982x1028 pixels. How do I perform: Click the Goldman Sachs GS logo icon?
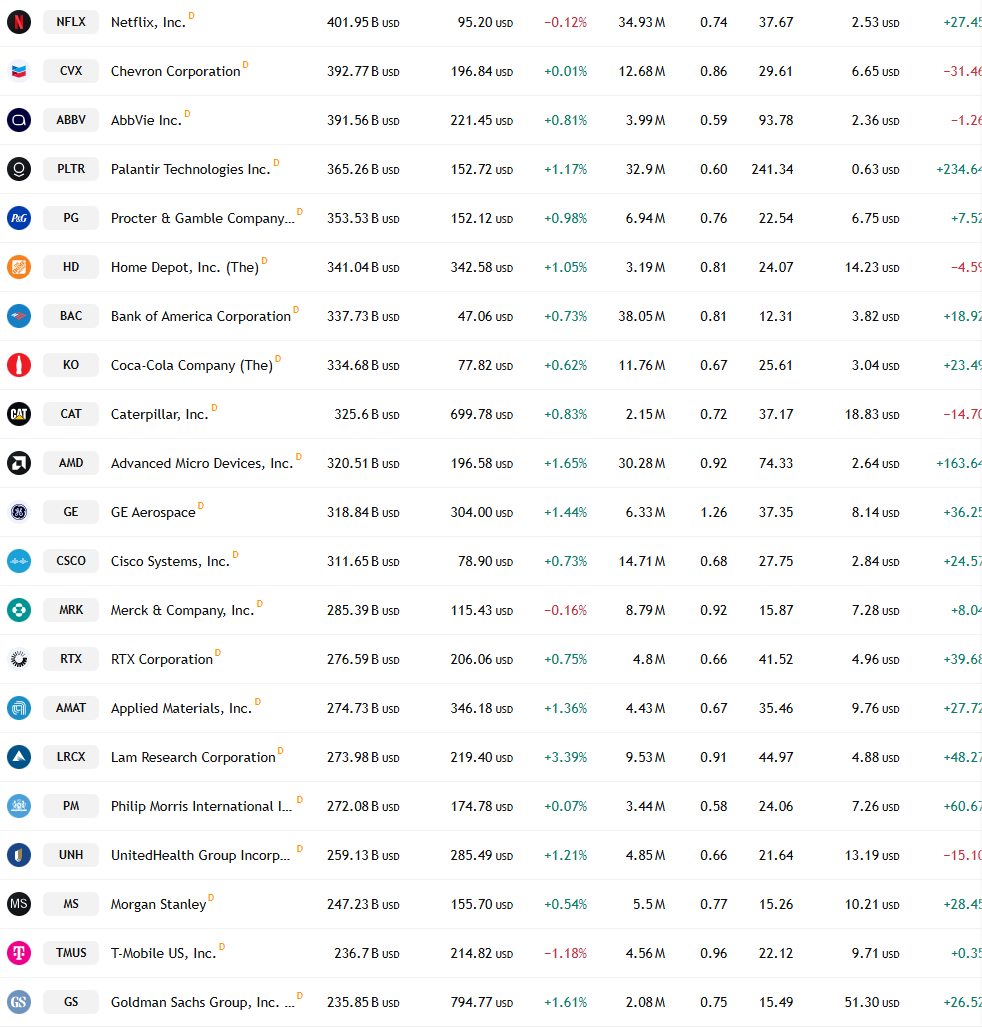click(19, 1002)
